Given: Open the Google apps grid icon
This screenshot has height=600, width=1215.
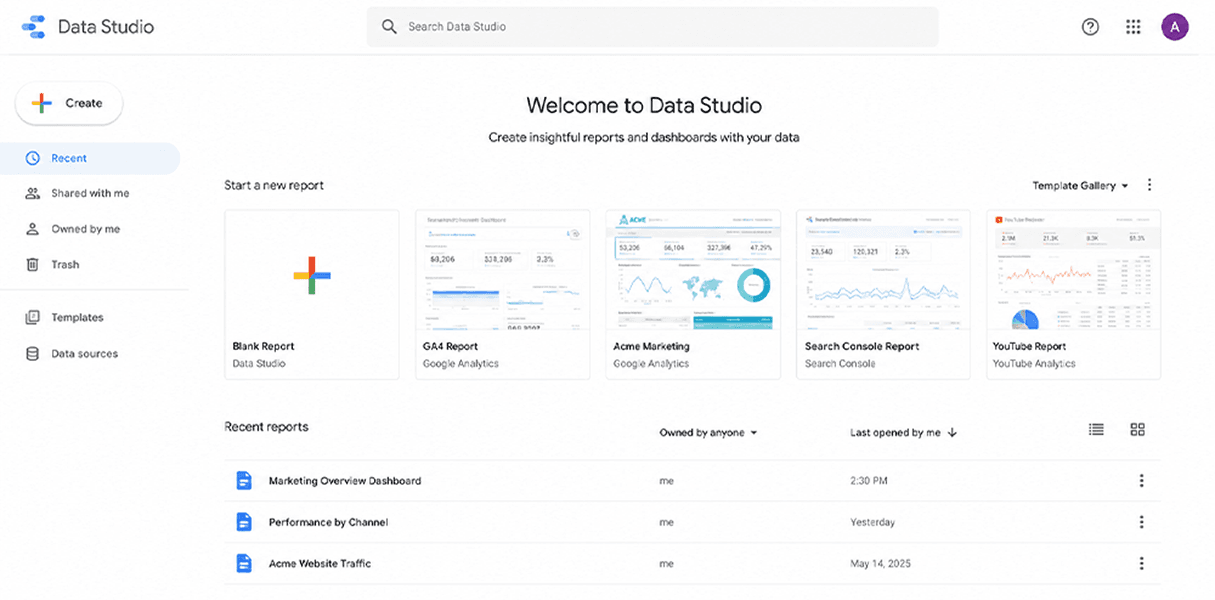Looking at the screenshot, I should point(1133,27).
